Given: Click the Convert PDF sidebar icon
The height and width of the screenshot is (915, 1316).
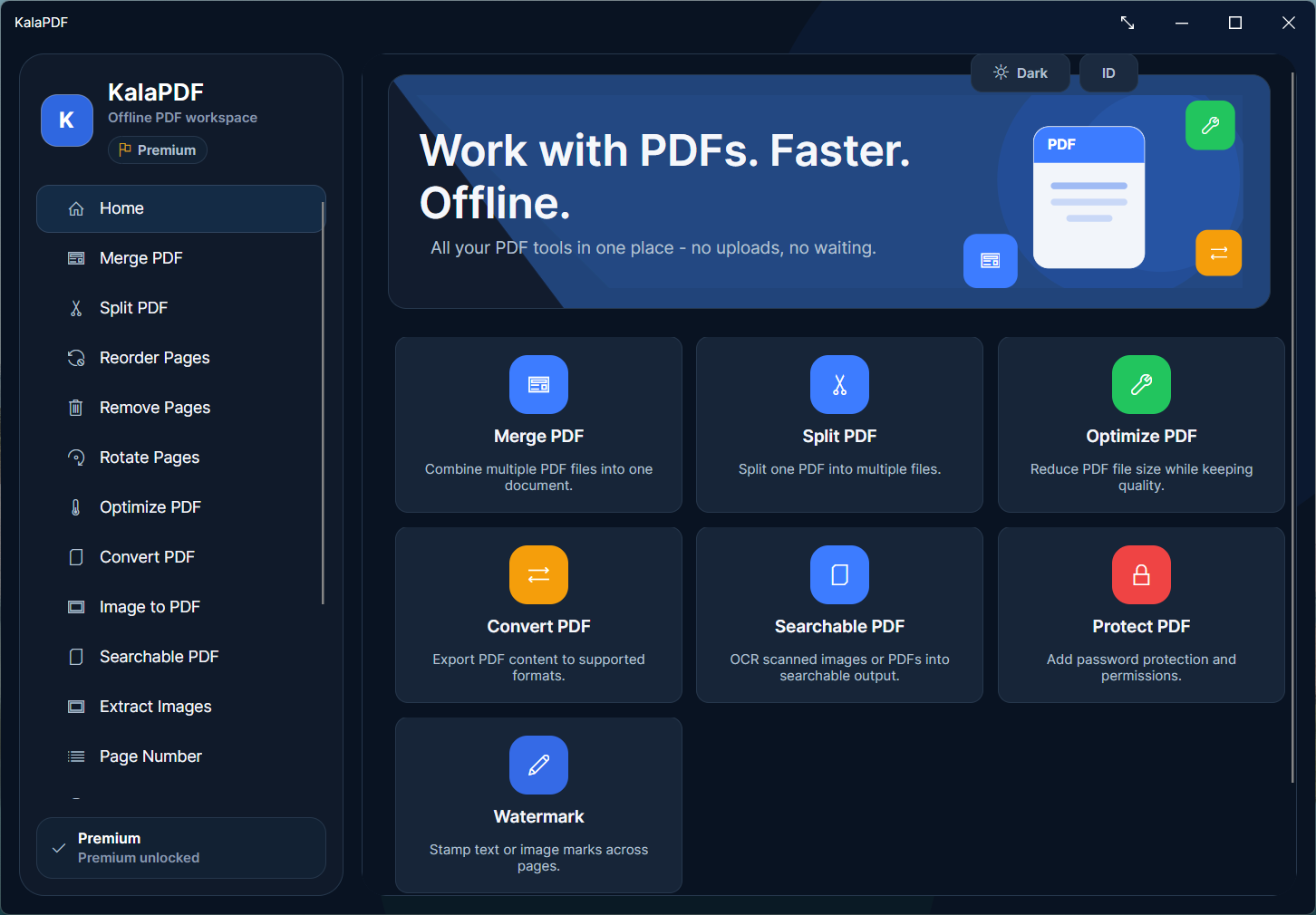Looking at the screenshot, I should point(76,557).
